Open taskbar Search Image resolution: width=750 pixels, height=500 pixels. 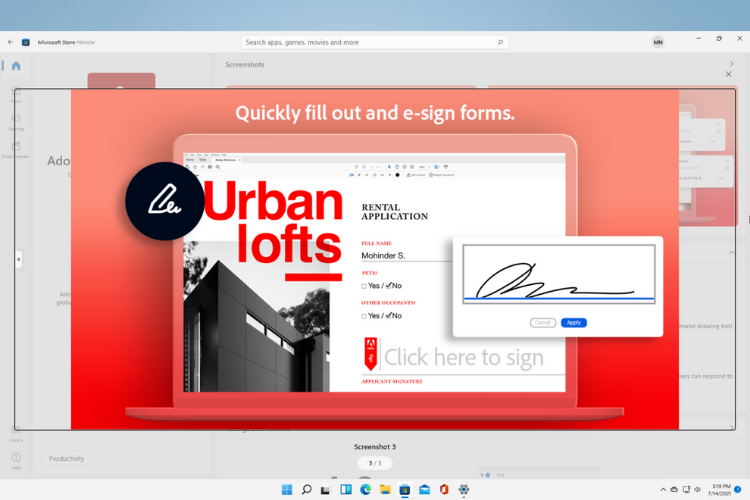(307, 489)
